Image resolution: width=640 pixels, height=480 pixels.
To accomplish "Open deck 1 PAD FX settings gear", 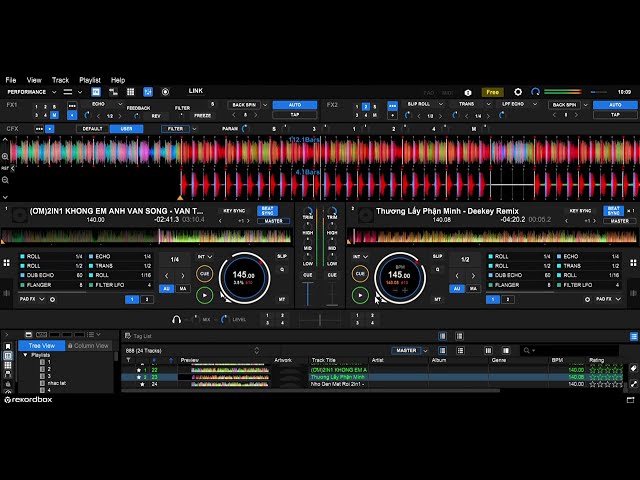I will coord(52,300).
